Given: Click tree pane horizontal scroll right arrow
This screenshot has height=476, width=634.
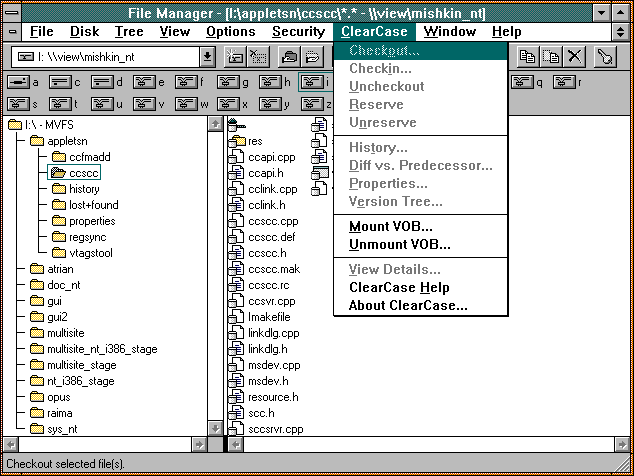Looking at the screenshot, I should (199, 445).
